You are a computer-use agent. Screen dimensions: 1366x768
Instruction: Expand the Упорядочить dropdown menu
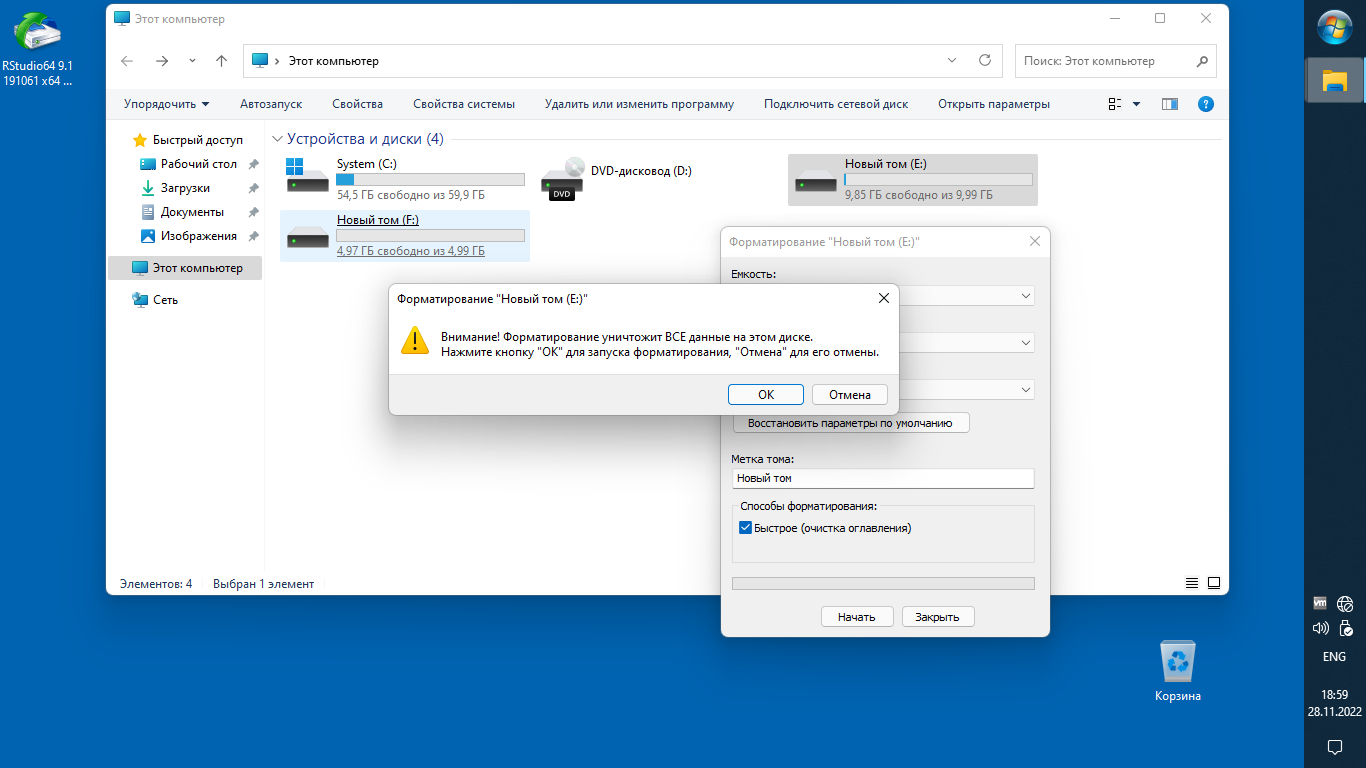[166, 104]
